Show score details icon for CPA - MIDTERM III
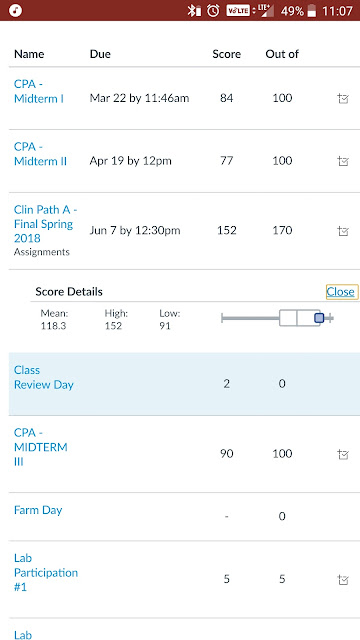The image size is (360, 640). pyautogui.click(x=343, y=454)
